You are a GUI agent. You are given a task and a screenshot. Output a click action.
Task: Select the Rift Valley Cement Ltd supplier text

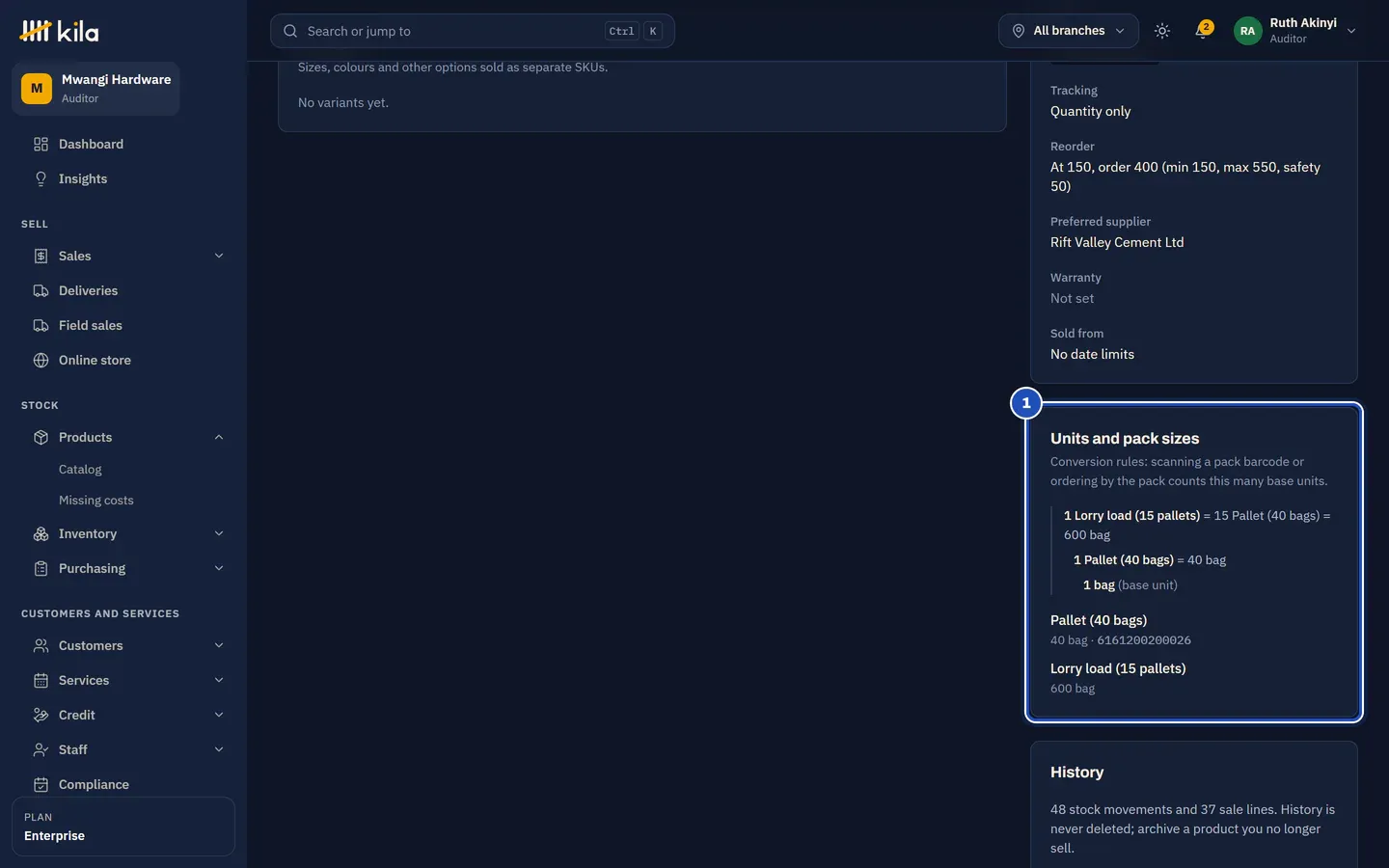(x=1117, y=242)
